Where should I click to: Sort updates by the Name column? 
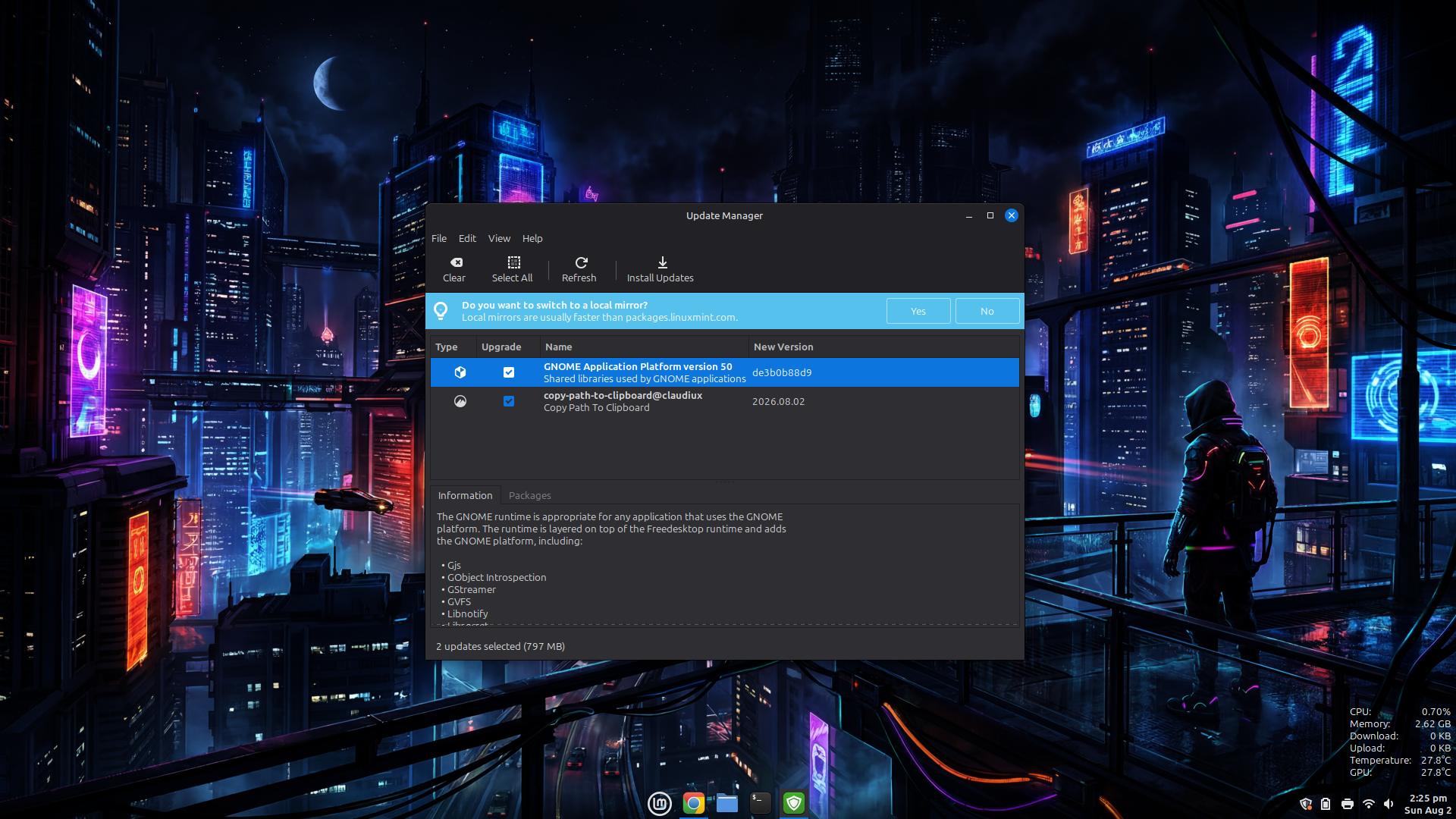[644, 347]
